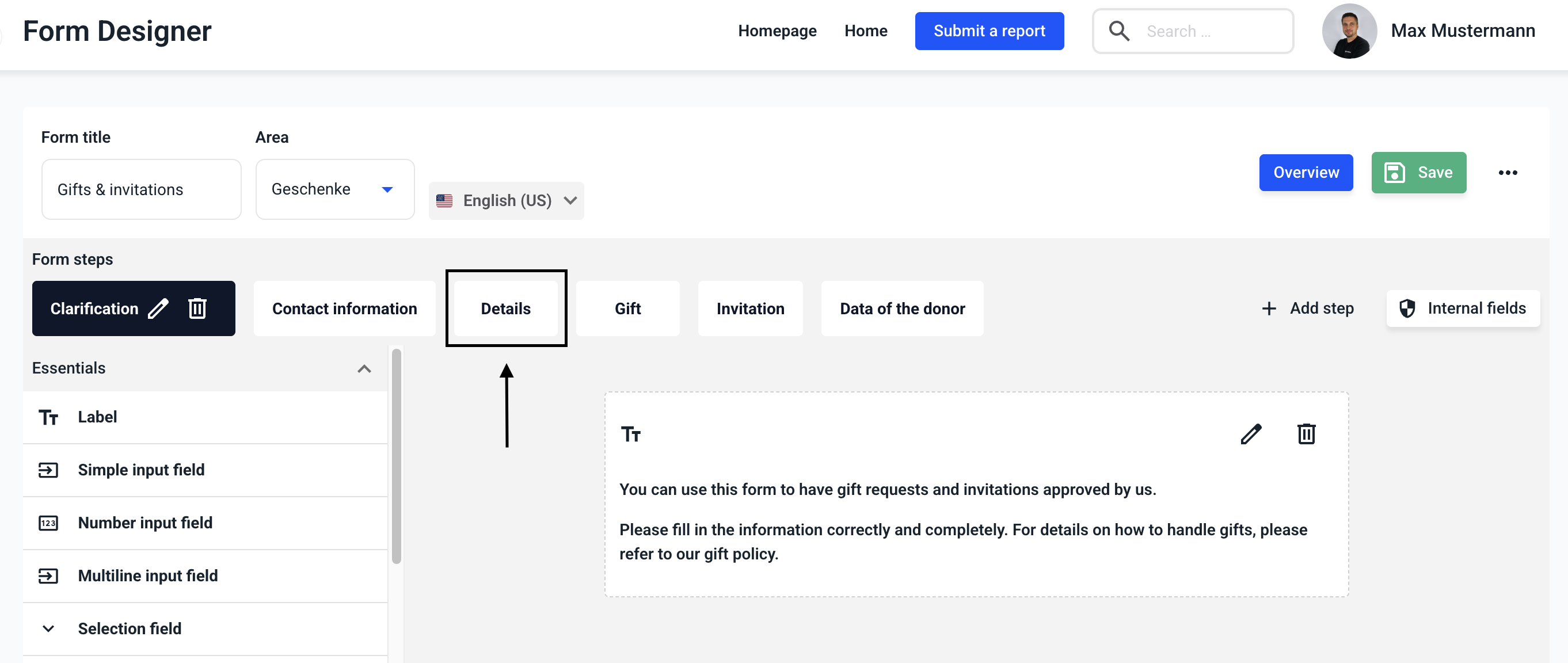Delete the label block with trash icon
The height and width of the screenshot is (663, 1568).
1306,434
